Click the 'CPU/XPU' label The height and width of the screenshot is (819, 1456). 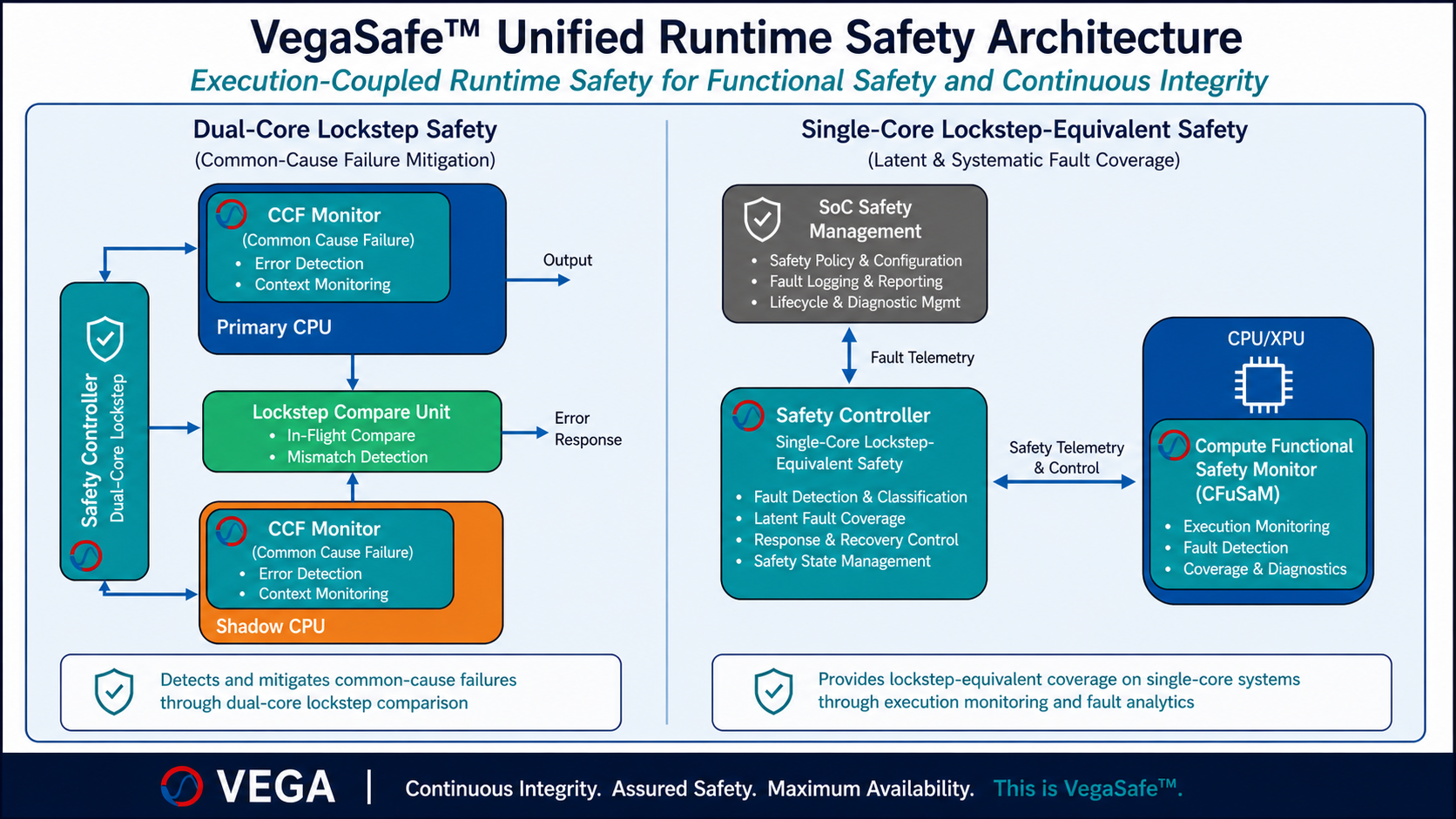(x=1266, y=339)
